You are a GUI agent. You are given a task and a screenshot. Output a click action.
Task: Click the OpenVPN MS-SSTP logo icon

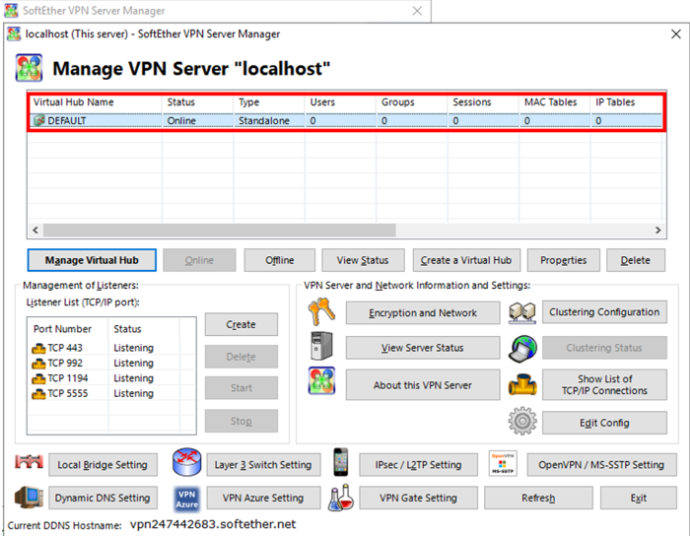click(x=502, y=464)
